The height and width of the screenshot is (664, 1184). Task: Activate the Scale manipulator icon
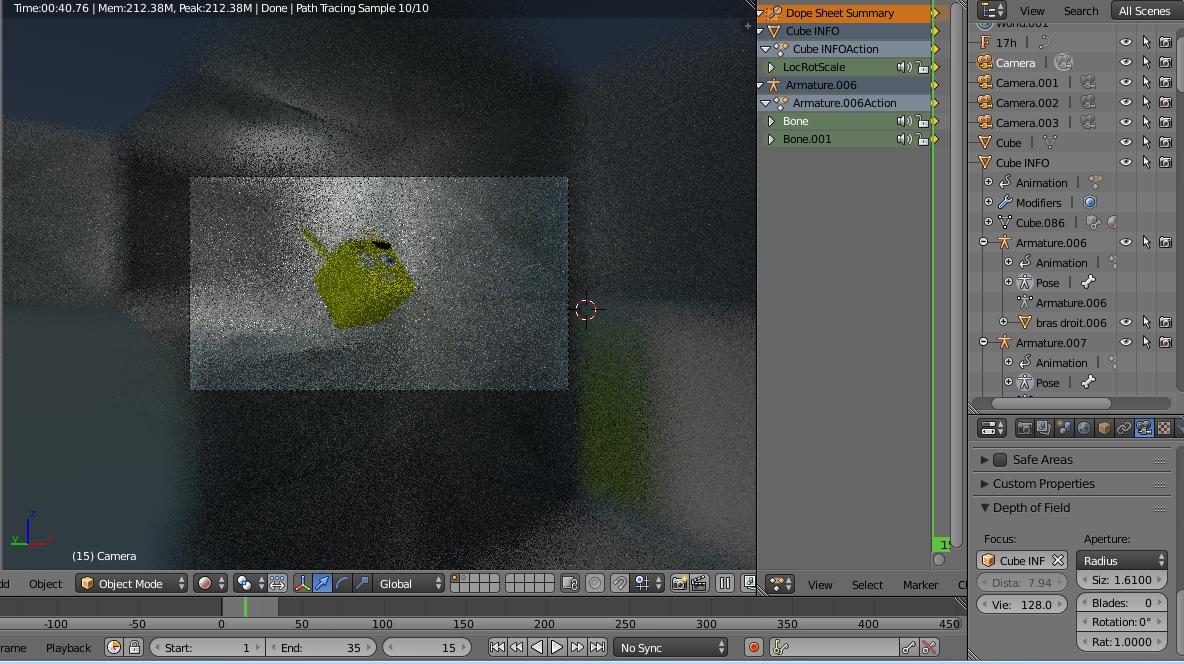[x=362, y=584]
